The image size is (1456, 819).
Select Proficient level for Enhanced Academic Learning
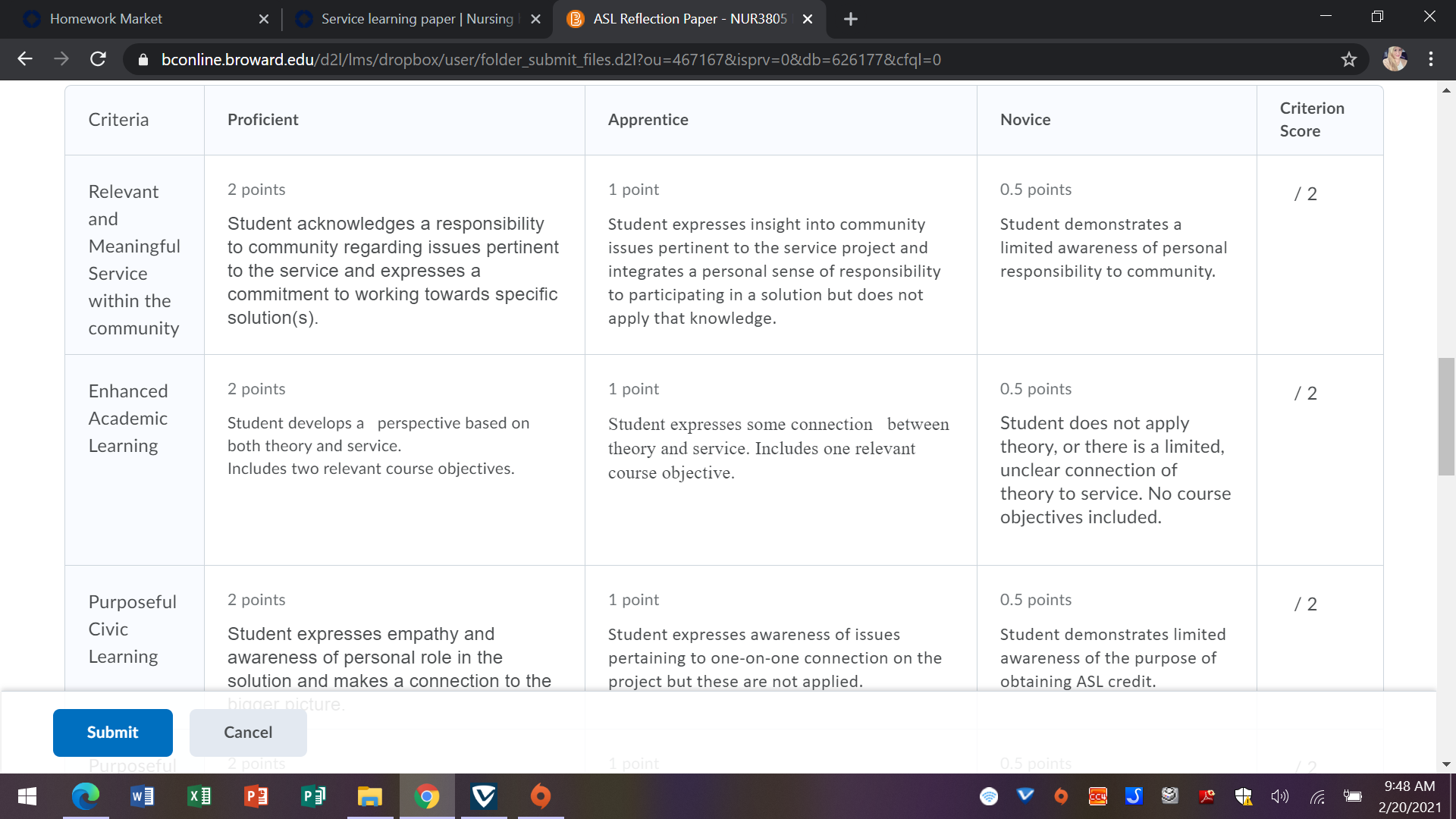(x=394, y=460)
